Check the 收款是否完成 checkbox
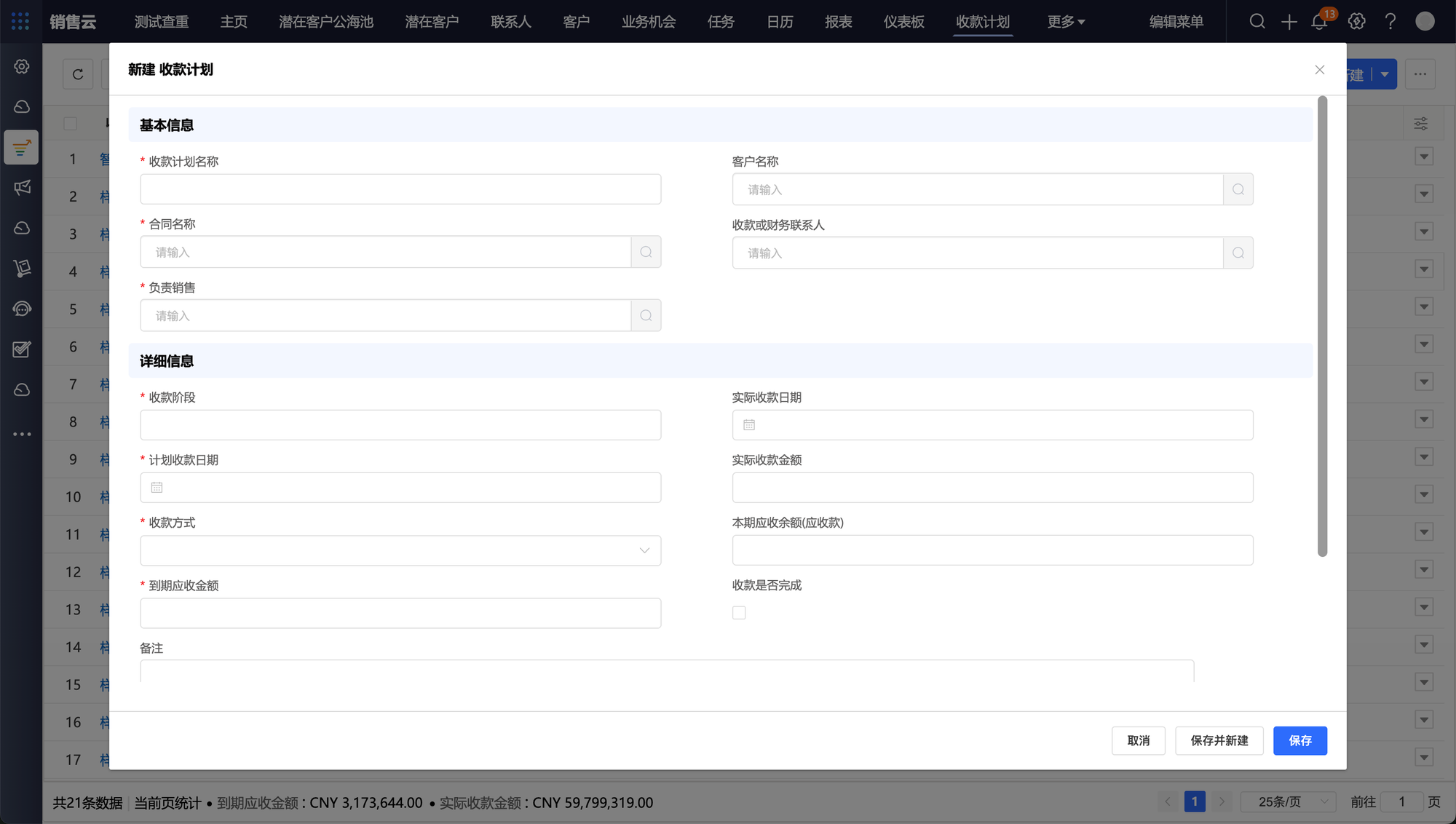Screen dimensions: 1456x824 point(739,613)
